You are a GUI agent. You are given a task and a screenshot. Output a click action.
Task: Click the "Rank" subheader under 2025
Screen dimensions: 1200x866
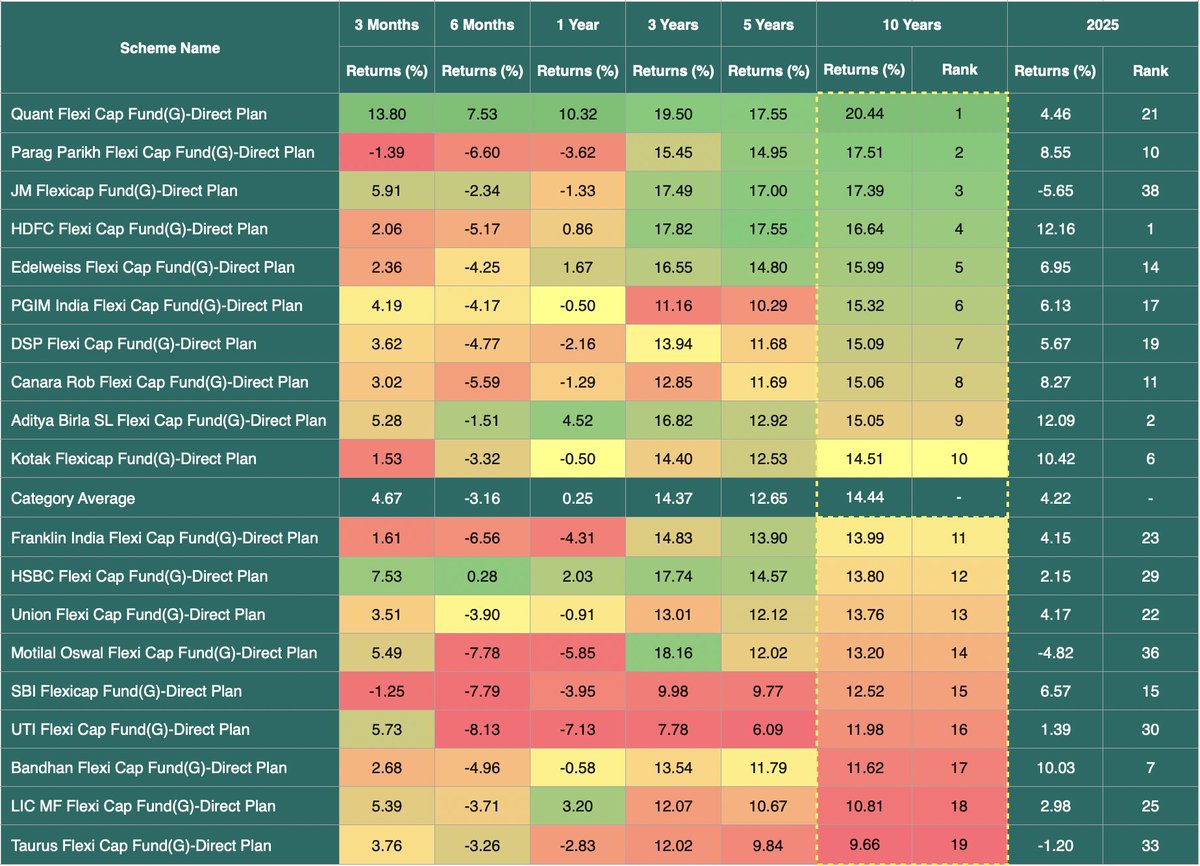click(x=1151, y=71)
